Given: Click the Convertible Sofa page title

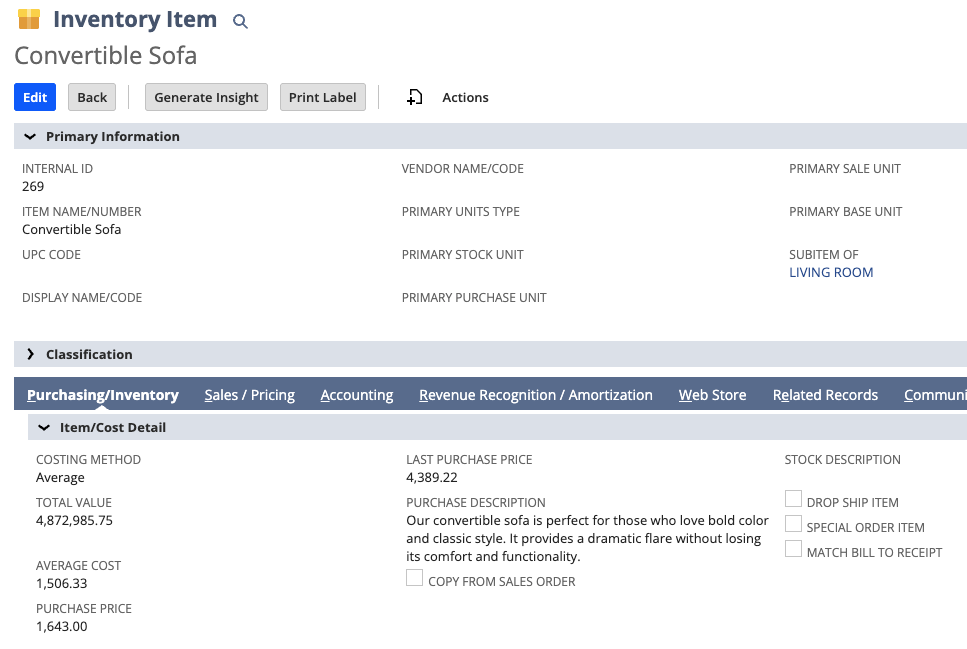Looking at the screenshot, I should click(105, 56).
